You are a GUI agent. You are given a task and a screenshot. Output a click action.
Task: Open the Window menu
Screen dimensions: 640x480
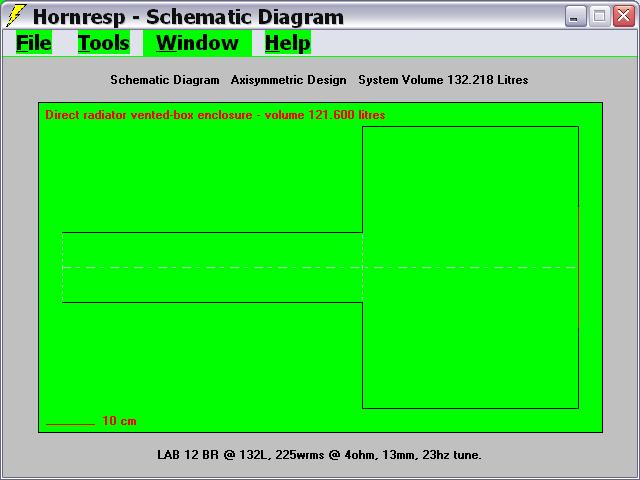(197, 43)
